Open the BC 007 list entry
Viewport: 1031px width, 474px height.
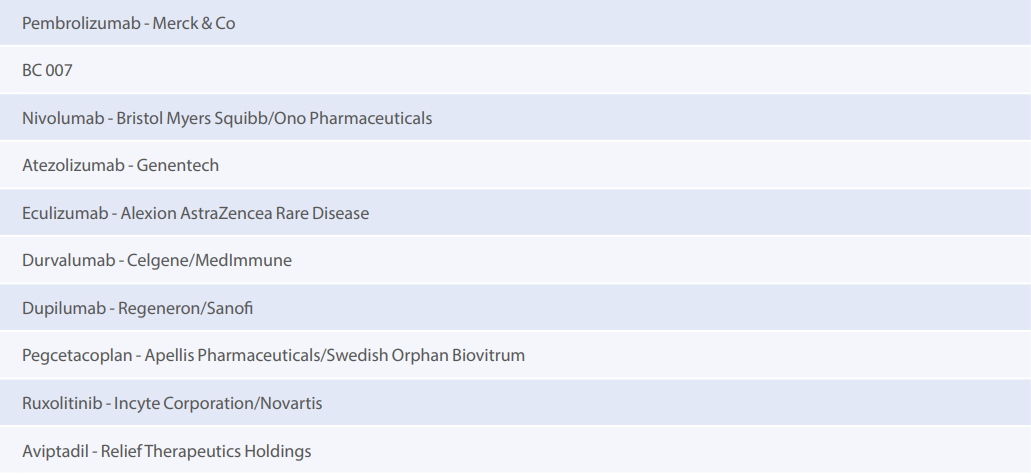[47, 71]
